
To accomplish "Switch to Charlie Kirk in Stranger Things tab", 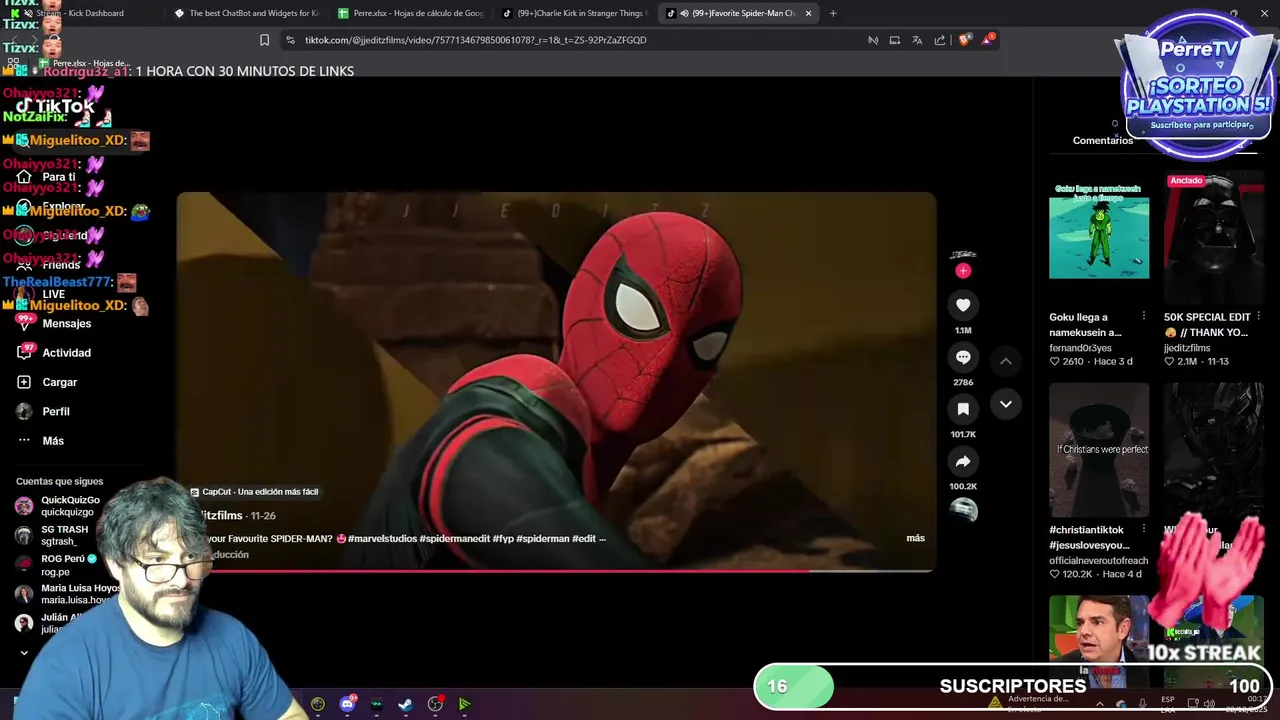I will tap(574, 13).
